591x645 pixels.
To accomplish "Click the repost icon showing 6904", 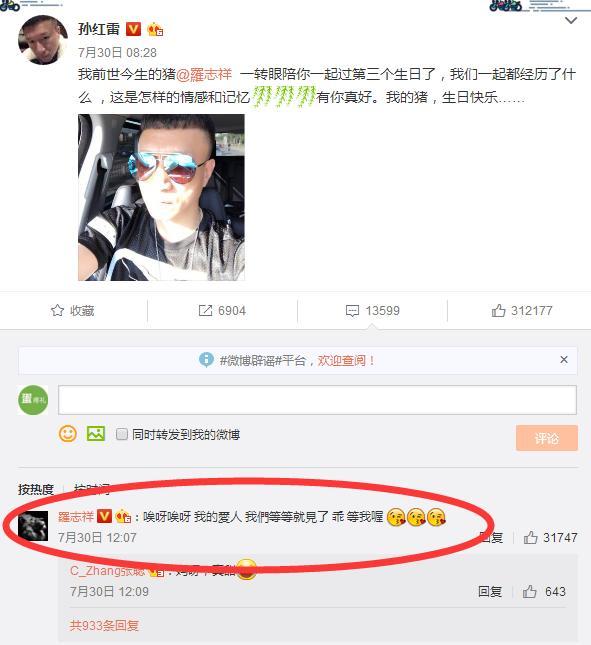I will tap(205, 311).
